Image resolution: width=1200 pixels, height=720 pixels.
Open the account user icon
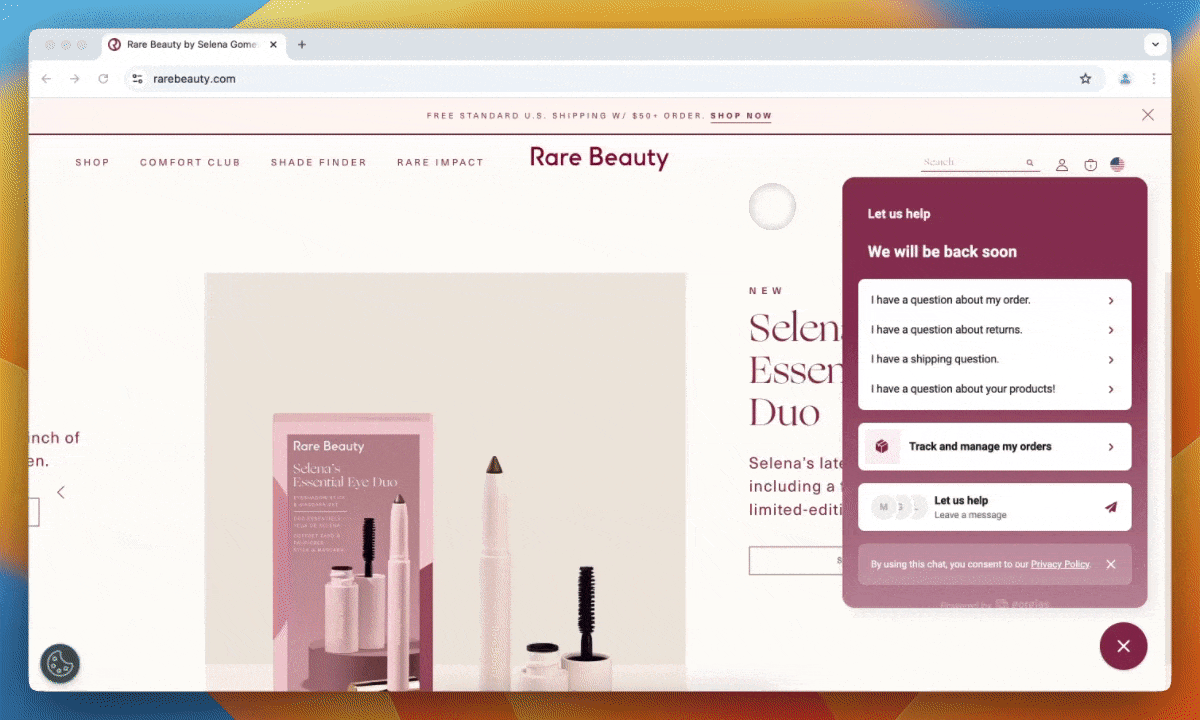1062,165
